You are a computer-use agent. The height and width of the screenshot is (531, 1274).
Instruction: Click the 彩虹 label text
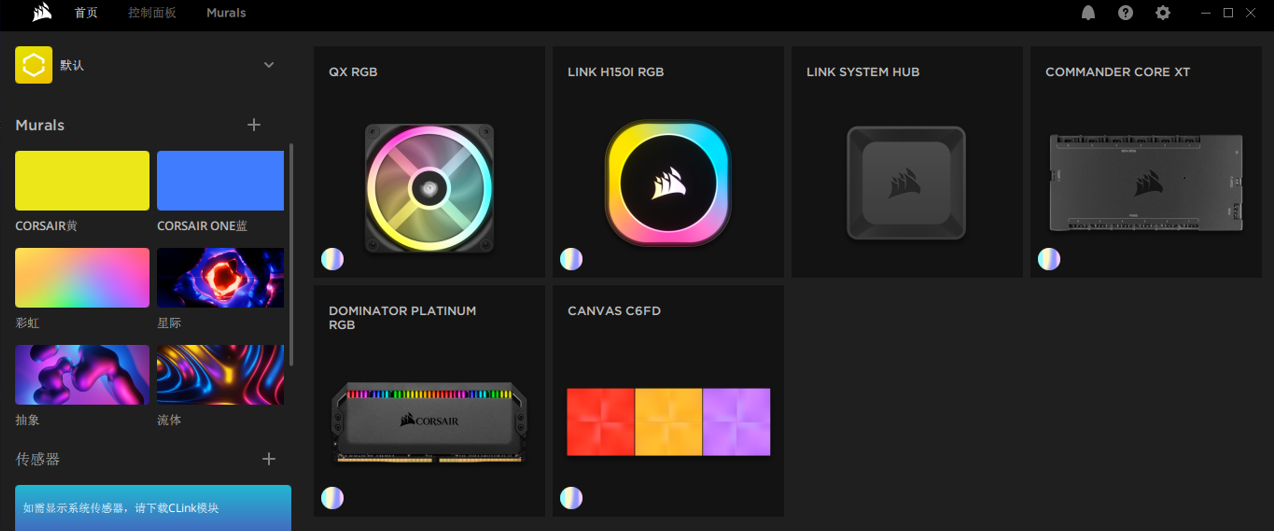pos(27,323)
